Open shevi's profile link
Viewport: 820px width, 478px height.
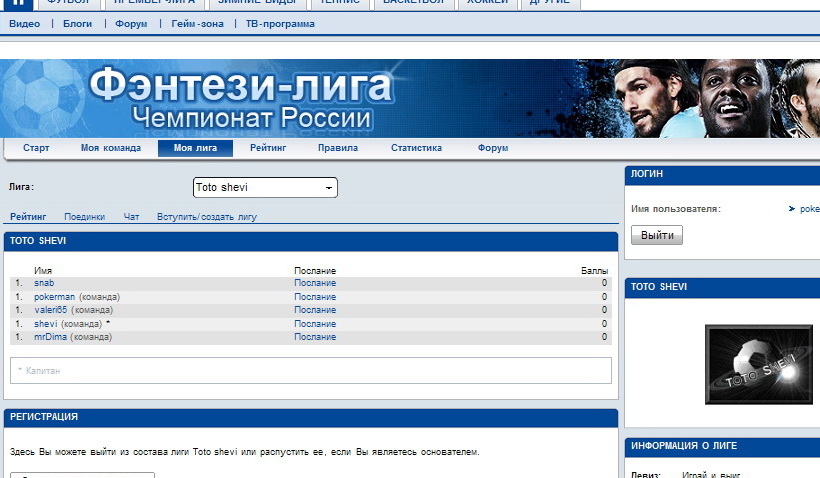(x=45, y=324)
